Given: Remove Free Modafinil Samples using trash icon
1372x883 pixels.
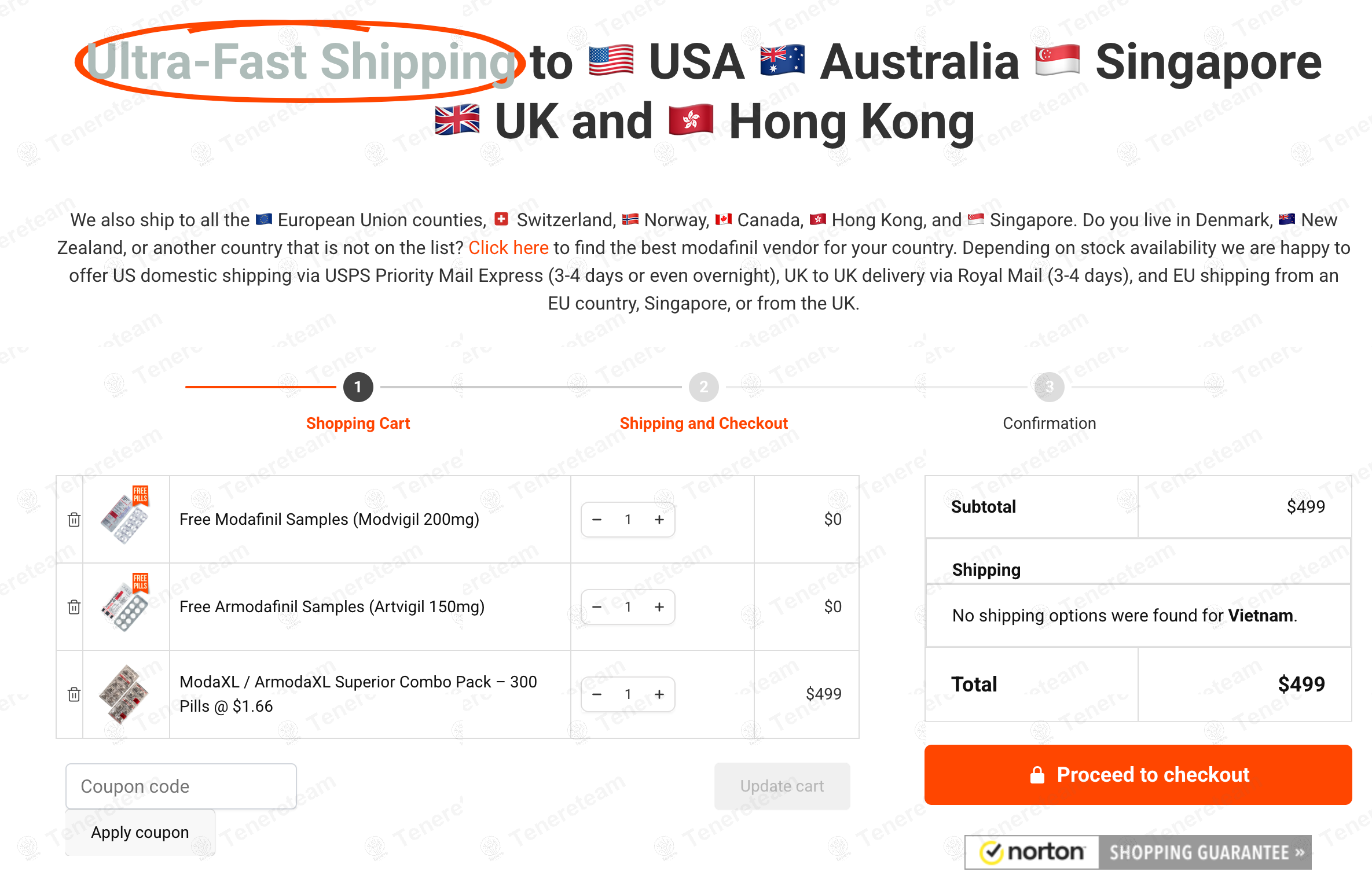Looking at the screenshot, I should [74, 519].
